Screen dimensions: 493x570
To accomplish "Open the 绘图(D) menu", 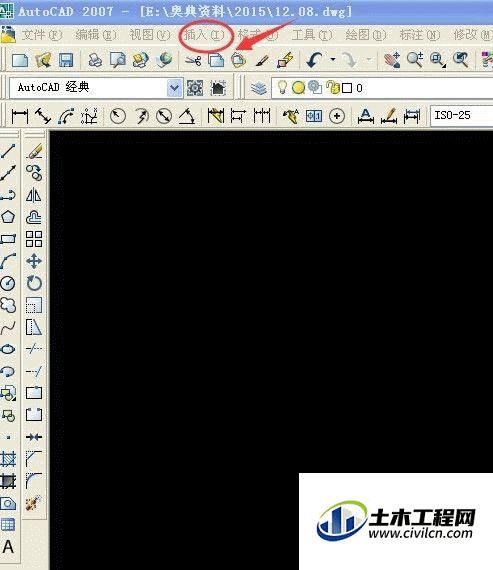I will 366,35.
